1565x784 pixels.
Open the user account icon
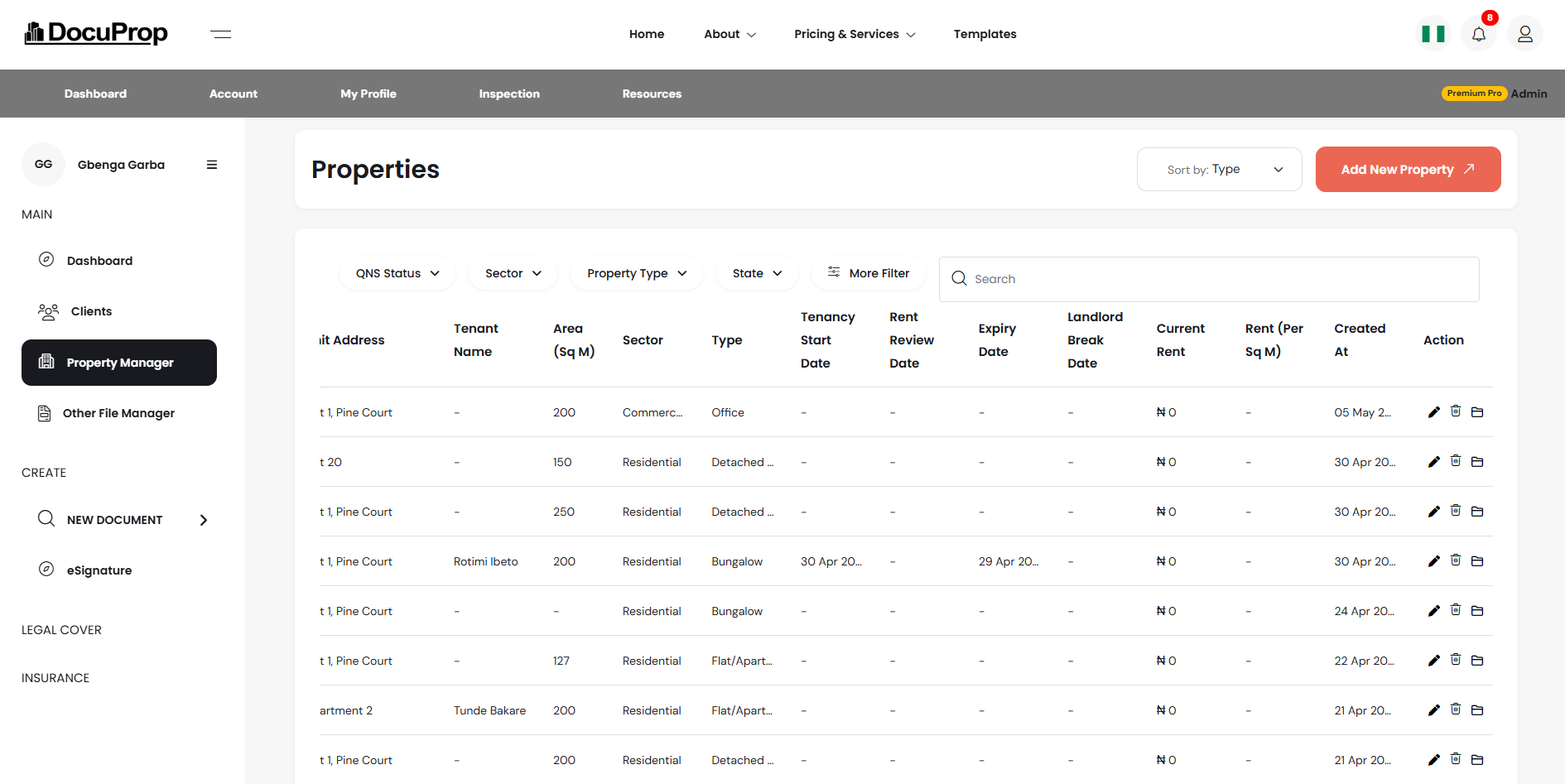1525,34
